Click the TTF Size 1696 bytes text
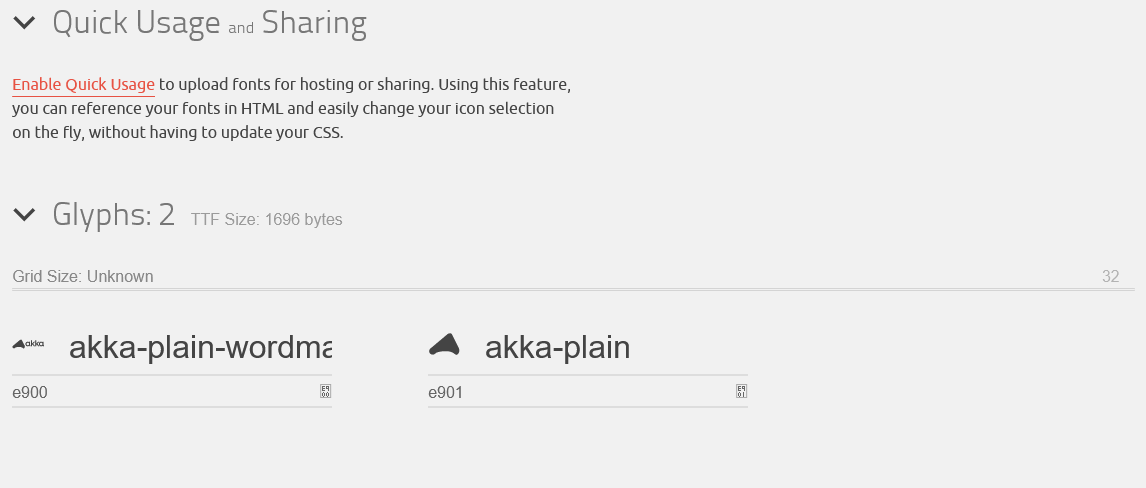The image size is (1146, 488). pyautogui.click(x=267, y=219)
